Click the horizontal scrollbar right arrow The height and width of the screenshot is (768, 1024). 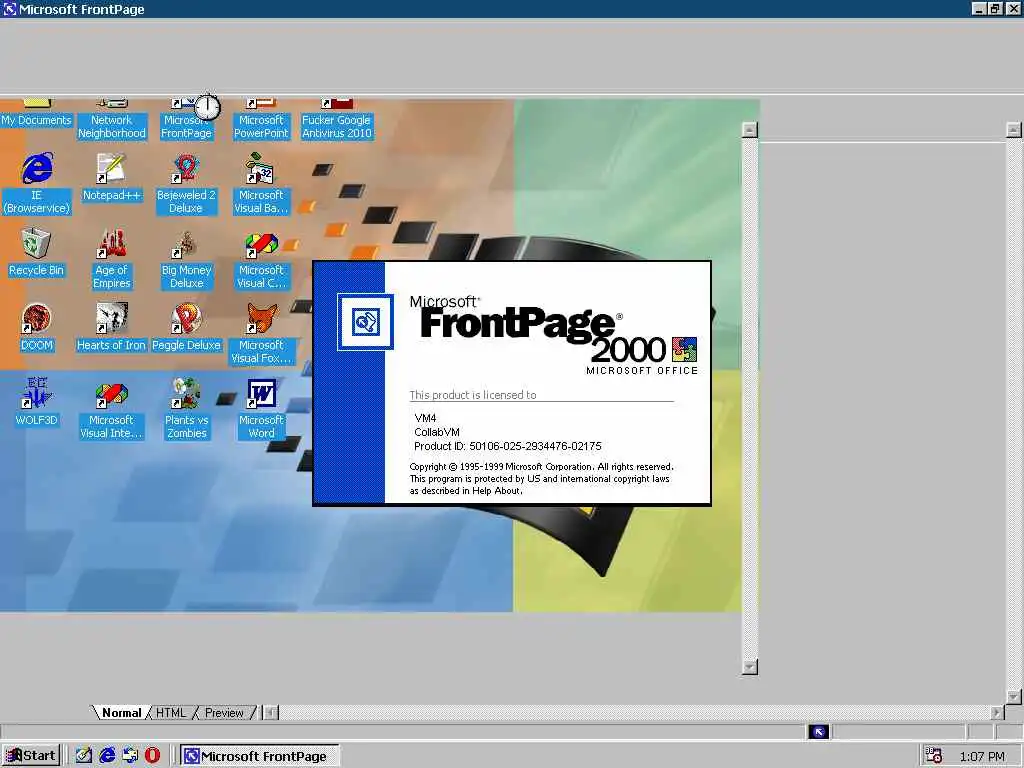pos(997,712)
